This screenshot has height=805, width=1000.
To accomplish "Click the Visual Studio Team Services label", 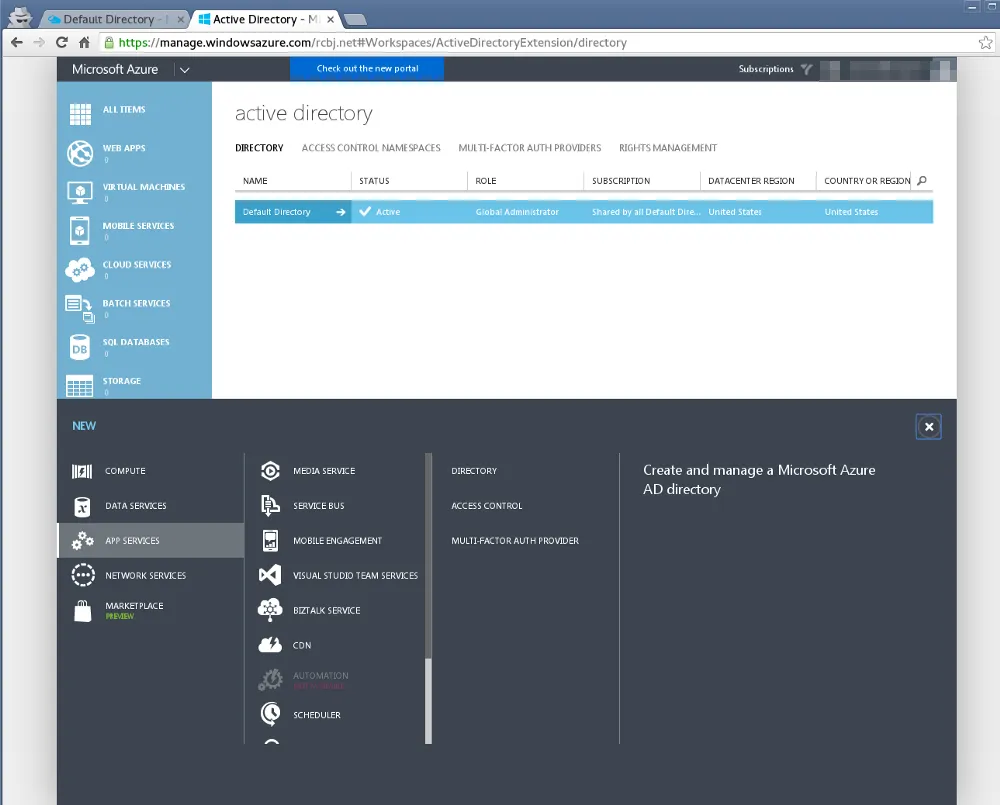I will (355, 575).
